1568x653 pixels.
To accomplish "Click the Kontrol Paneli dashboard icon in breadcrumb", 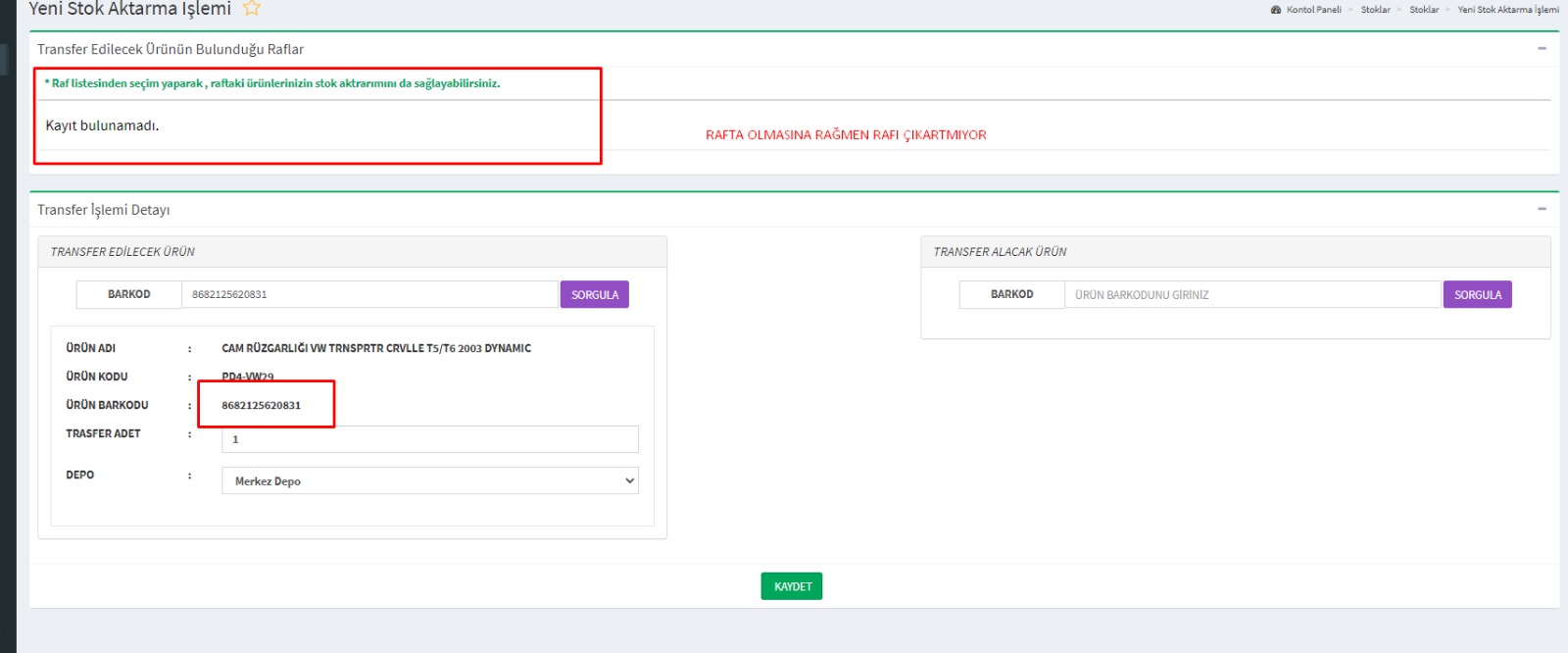I will point(1276,10).
